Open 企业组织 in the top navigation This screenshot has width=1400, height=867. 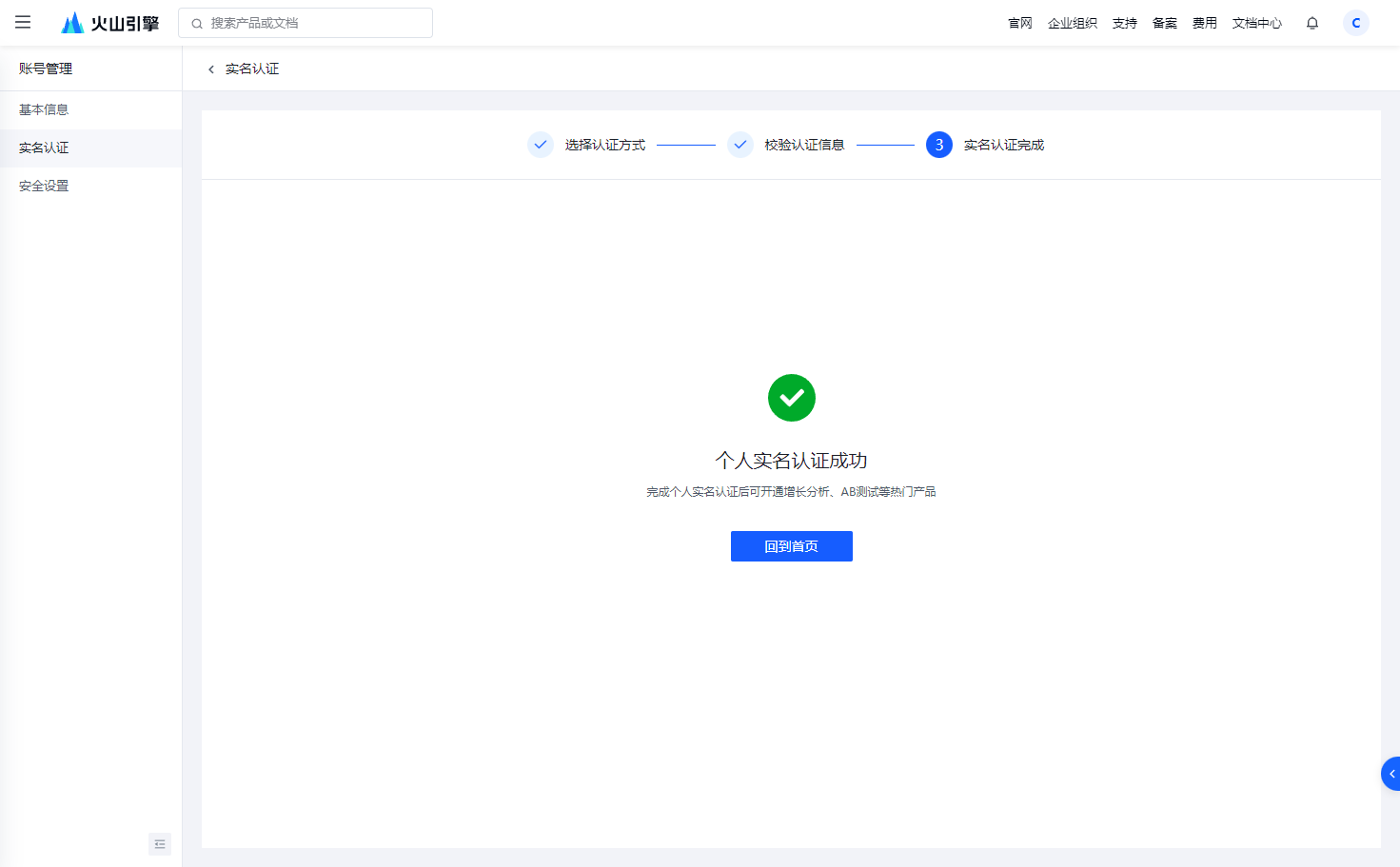(1073, 23)
